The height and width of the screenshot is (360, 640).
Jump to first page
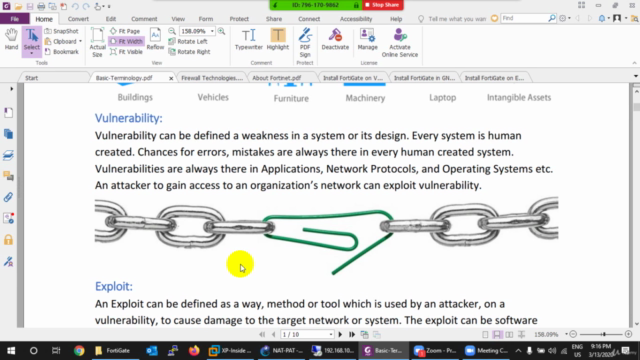[x=262, y=335]
